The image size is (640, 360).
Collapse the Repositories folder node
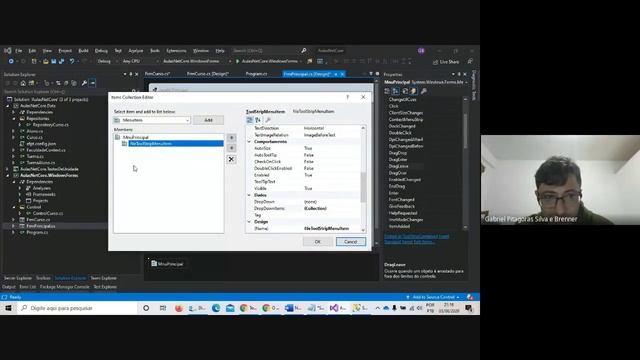click(x=14, y=118)
